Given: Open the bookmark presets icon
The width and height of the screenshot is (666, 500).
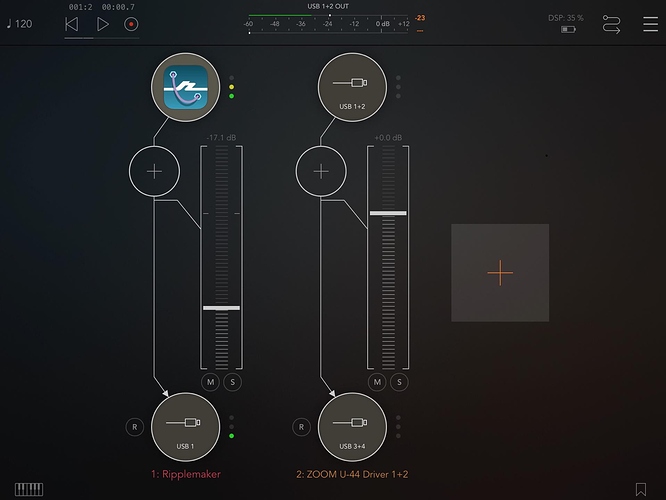Looking at the screenshot, I should 641,489.
